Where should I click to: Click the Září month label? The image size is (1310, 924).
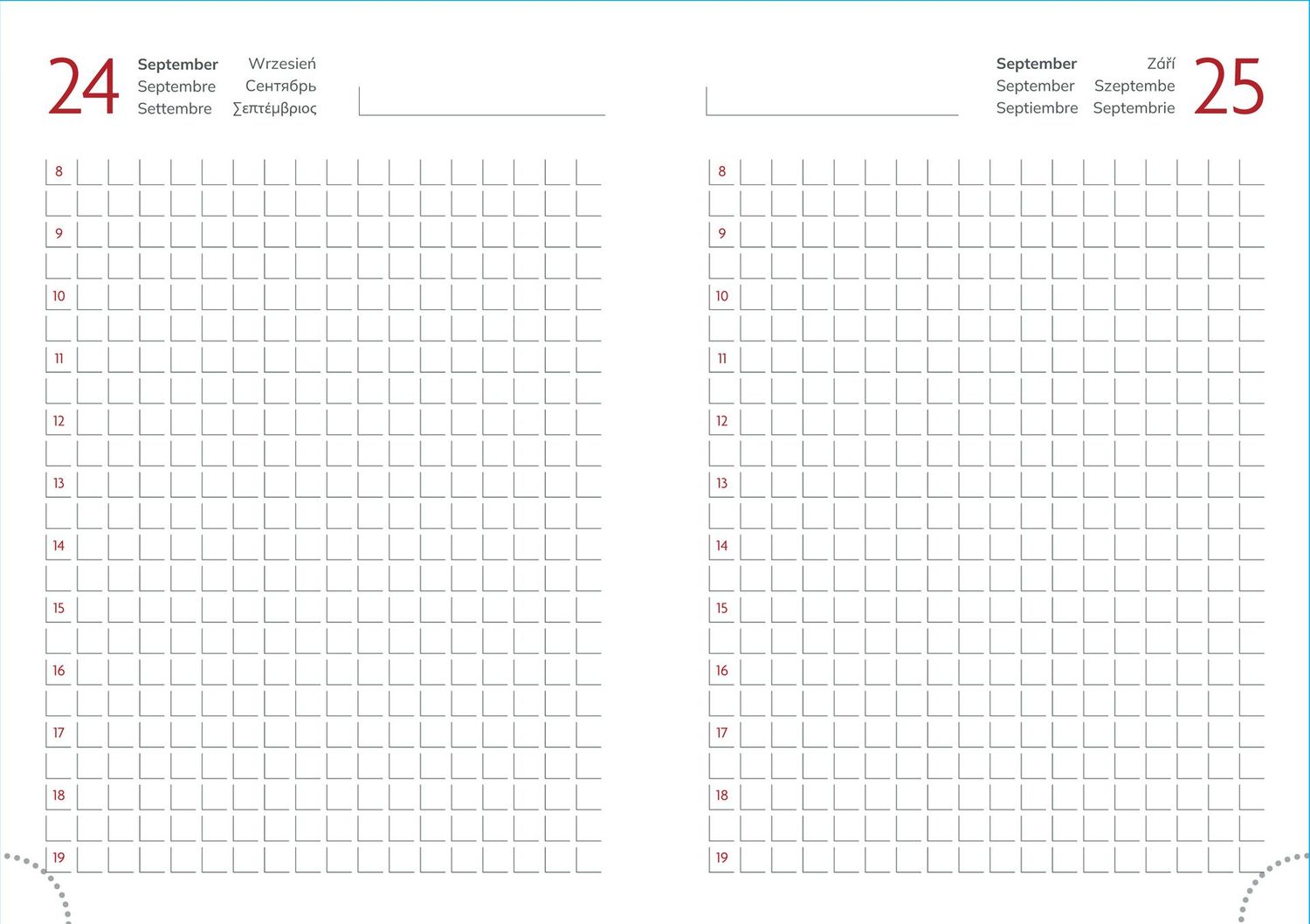(1162, 63)
